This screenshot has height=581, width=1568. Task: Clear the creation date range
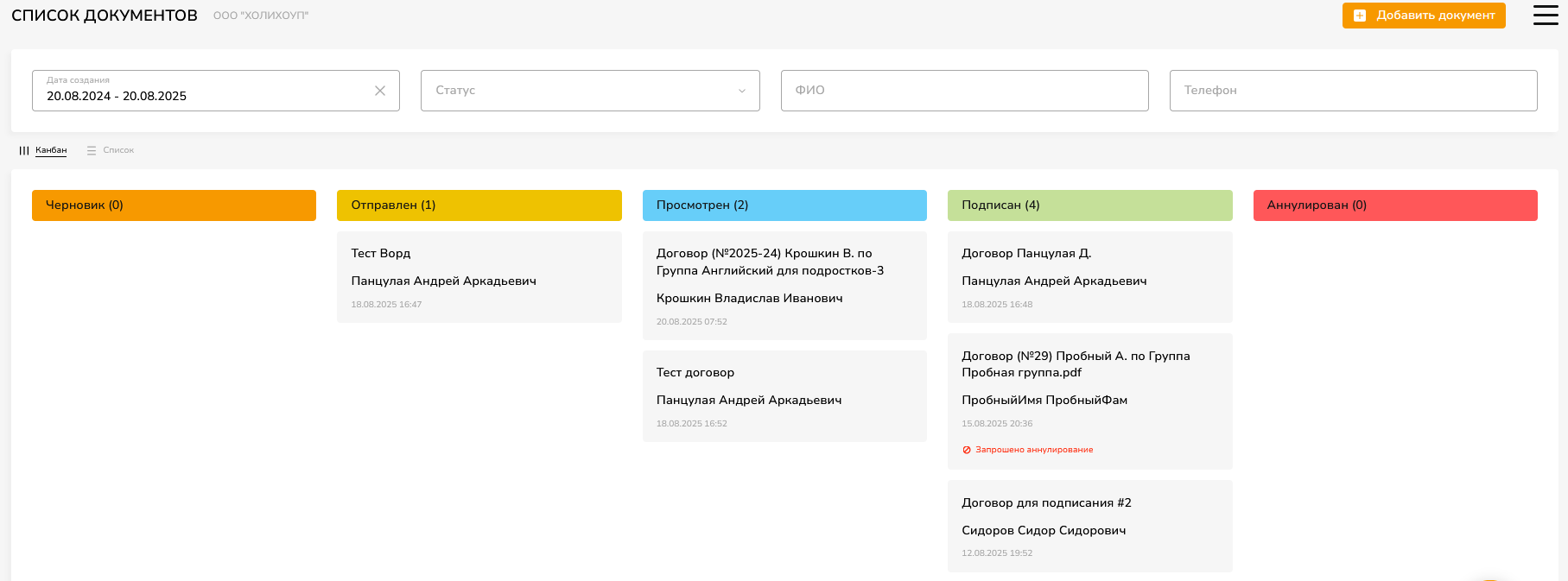point(380,91)
